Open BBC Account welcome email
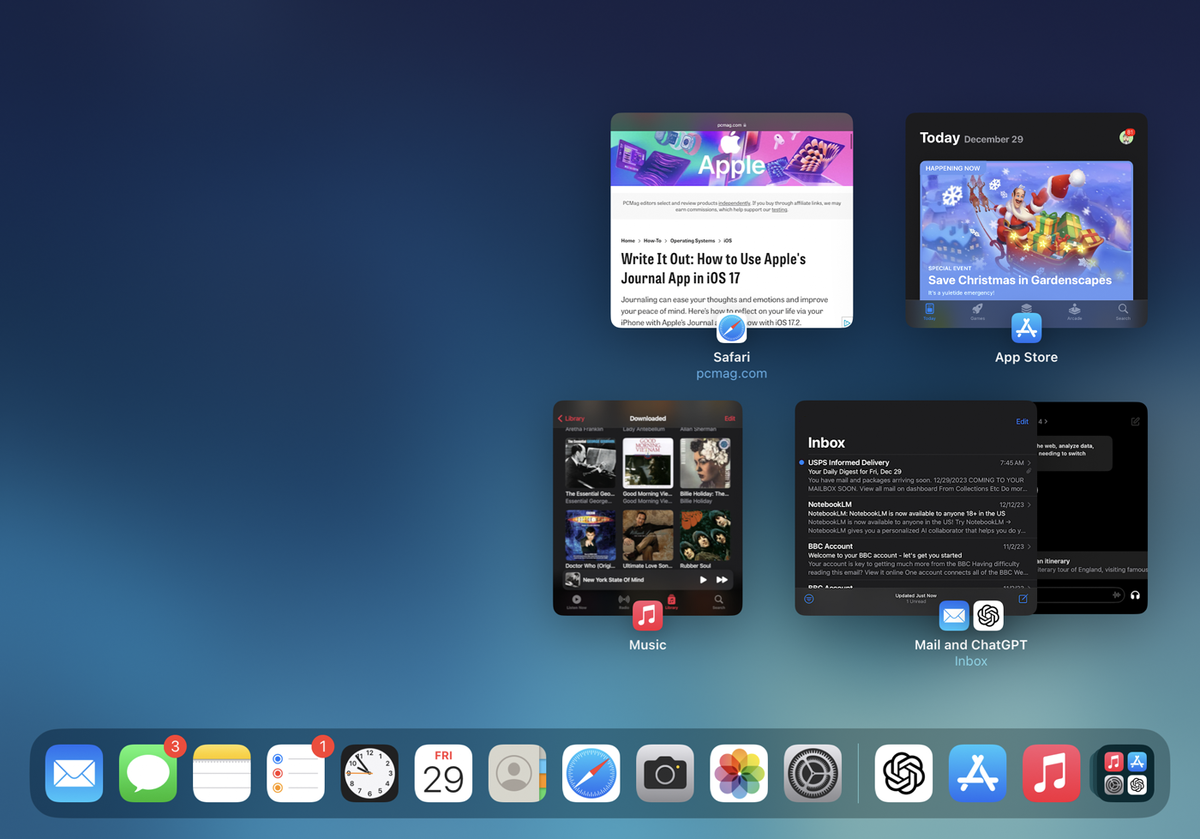The height and width of the screenshot is (839, 1200). pyautogui.click(x=916, y=560)
